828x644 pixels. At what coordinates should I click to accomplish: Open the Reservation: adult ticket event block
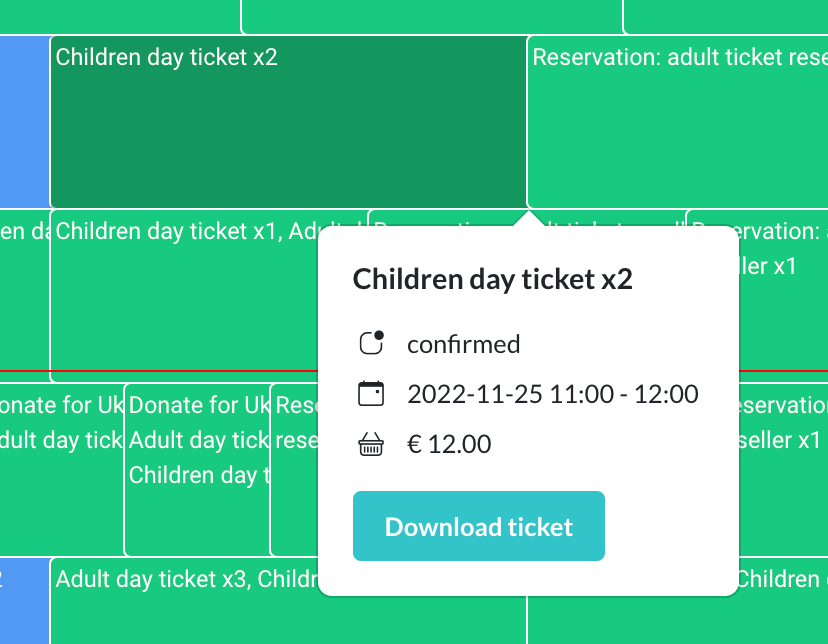[678, 122]
